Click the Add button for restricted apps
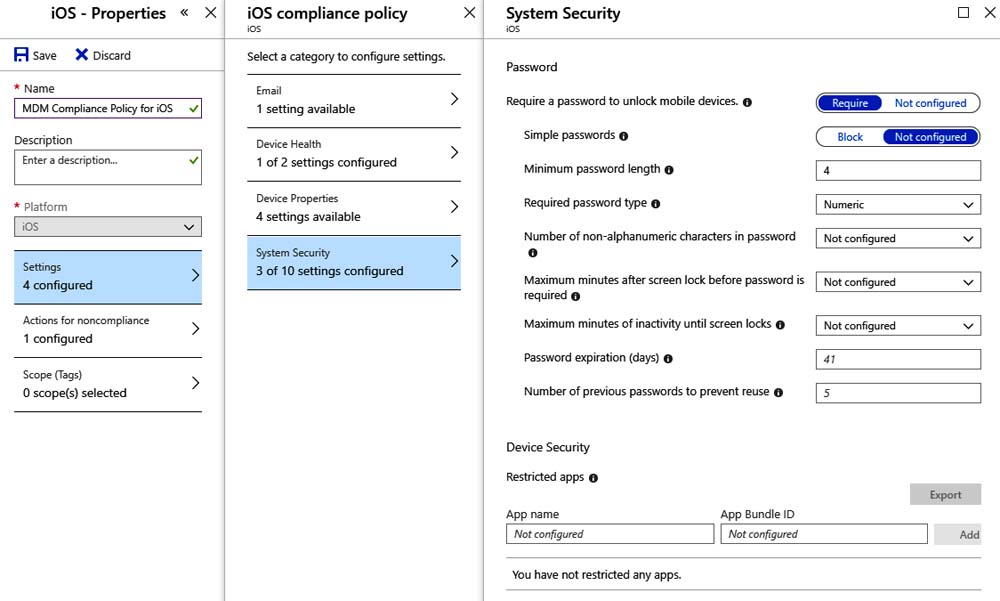1000x601 pixels. 959,535
